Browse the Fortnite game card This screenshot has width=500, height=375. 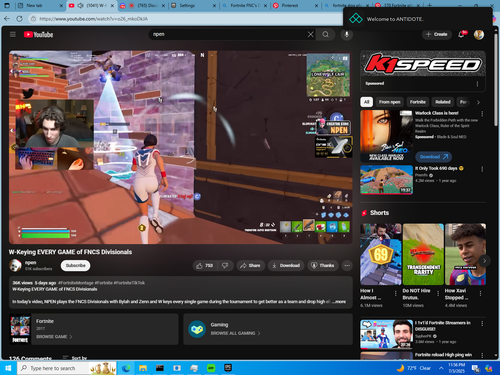coord(94,329)
